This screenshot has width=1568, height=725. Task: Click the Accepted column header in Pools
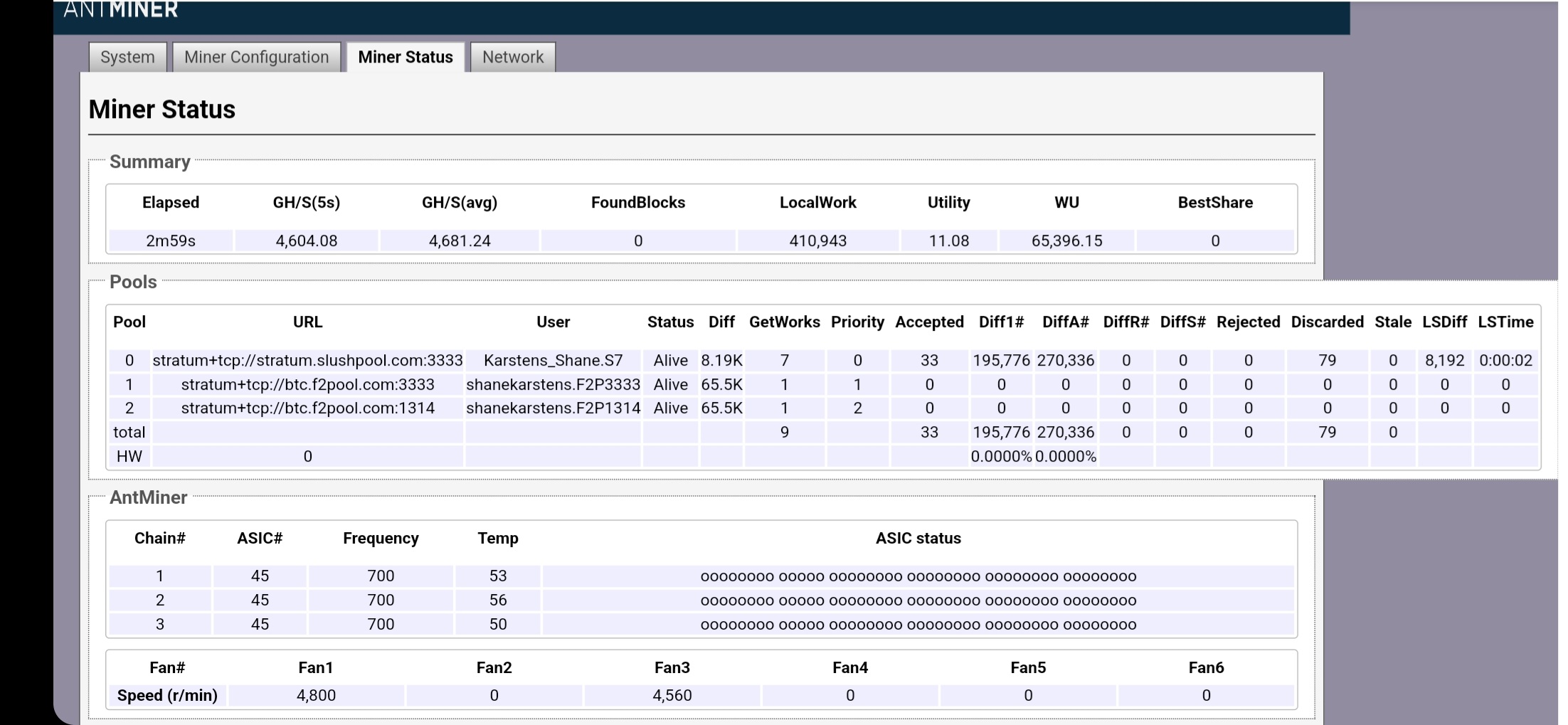coord(929,322)
